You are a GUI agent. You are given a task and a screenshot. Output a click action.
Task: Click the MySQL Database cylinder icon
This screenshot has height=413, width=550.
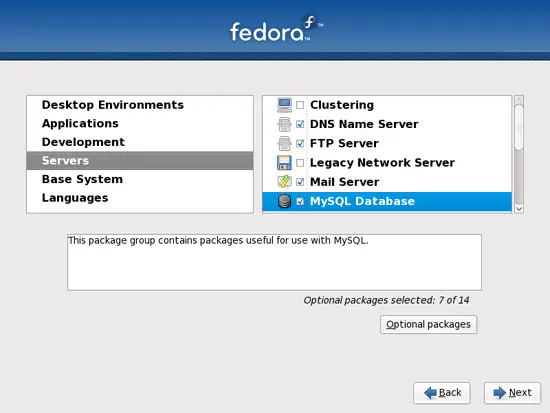(x=284, y=201)
